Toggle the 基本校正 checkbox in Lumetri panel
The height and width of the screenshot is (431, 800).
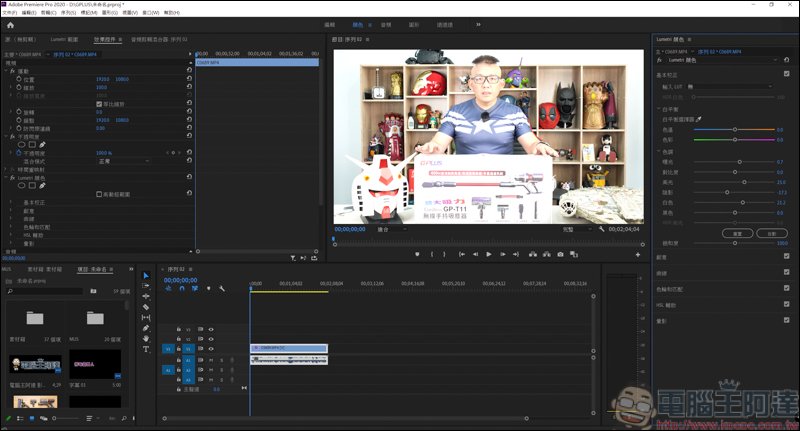click(787, 75)
